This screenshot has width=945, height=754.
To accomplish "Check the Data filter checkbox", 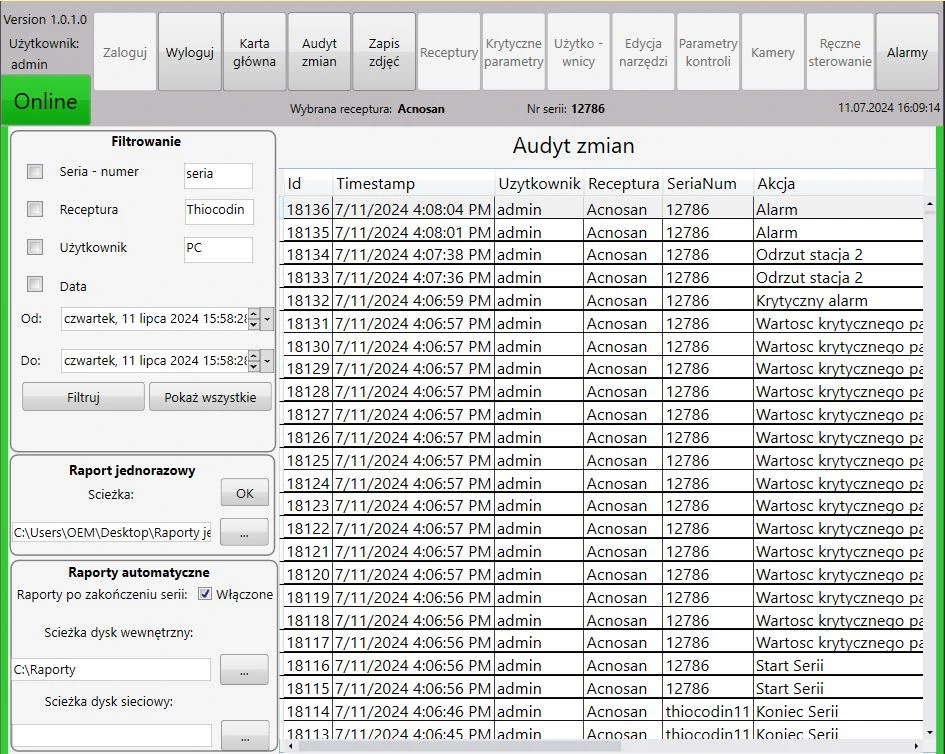I will tap(35, 285).
